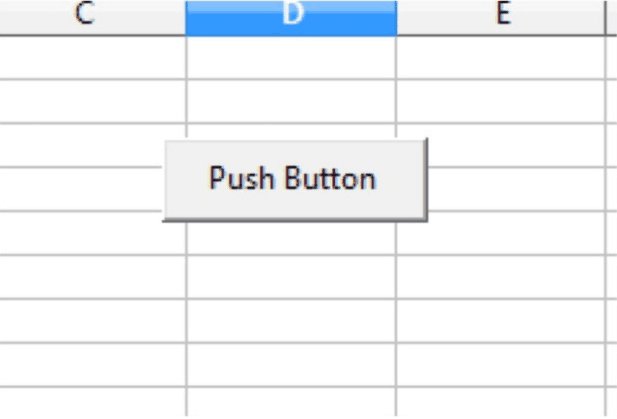Click the first visible cell in column D

point(291,57)
